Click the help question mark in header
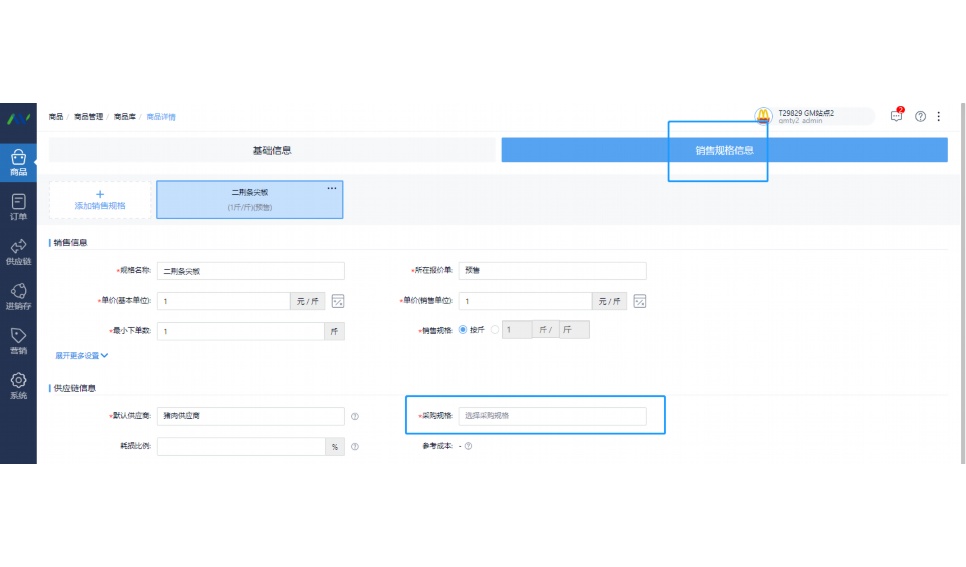Image resolution: width=966 pixels, height=567 pixels. point(920,117)
